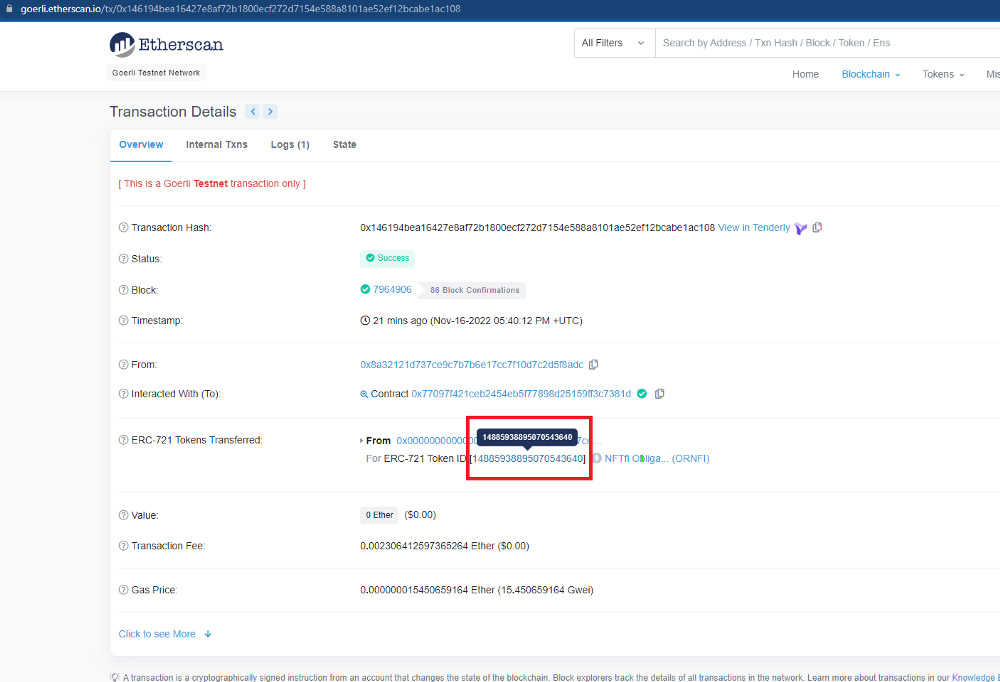Viewport: 1000px width, 682px height.
Task: Click the Timestamp help icon
Action: pos(124,321)
